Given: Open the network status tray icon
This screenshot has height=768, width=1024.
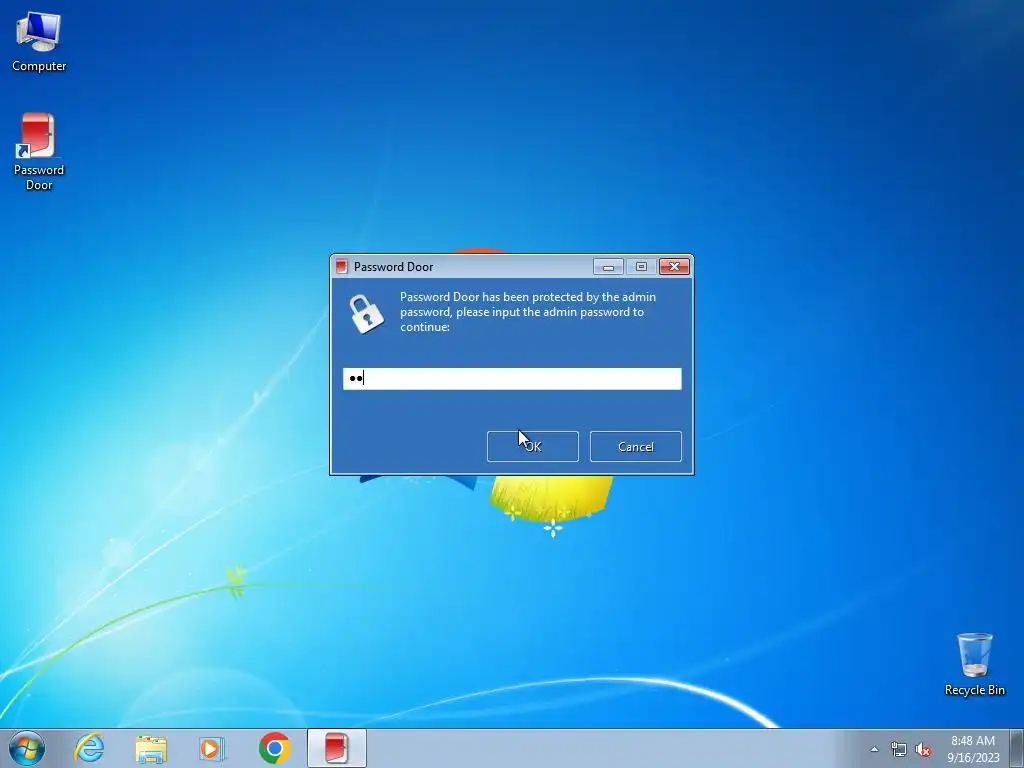Looking at the screenshot, I should click(899, 749).
